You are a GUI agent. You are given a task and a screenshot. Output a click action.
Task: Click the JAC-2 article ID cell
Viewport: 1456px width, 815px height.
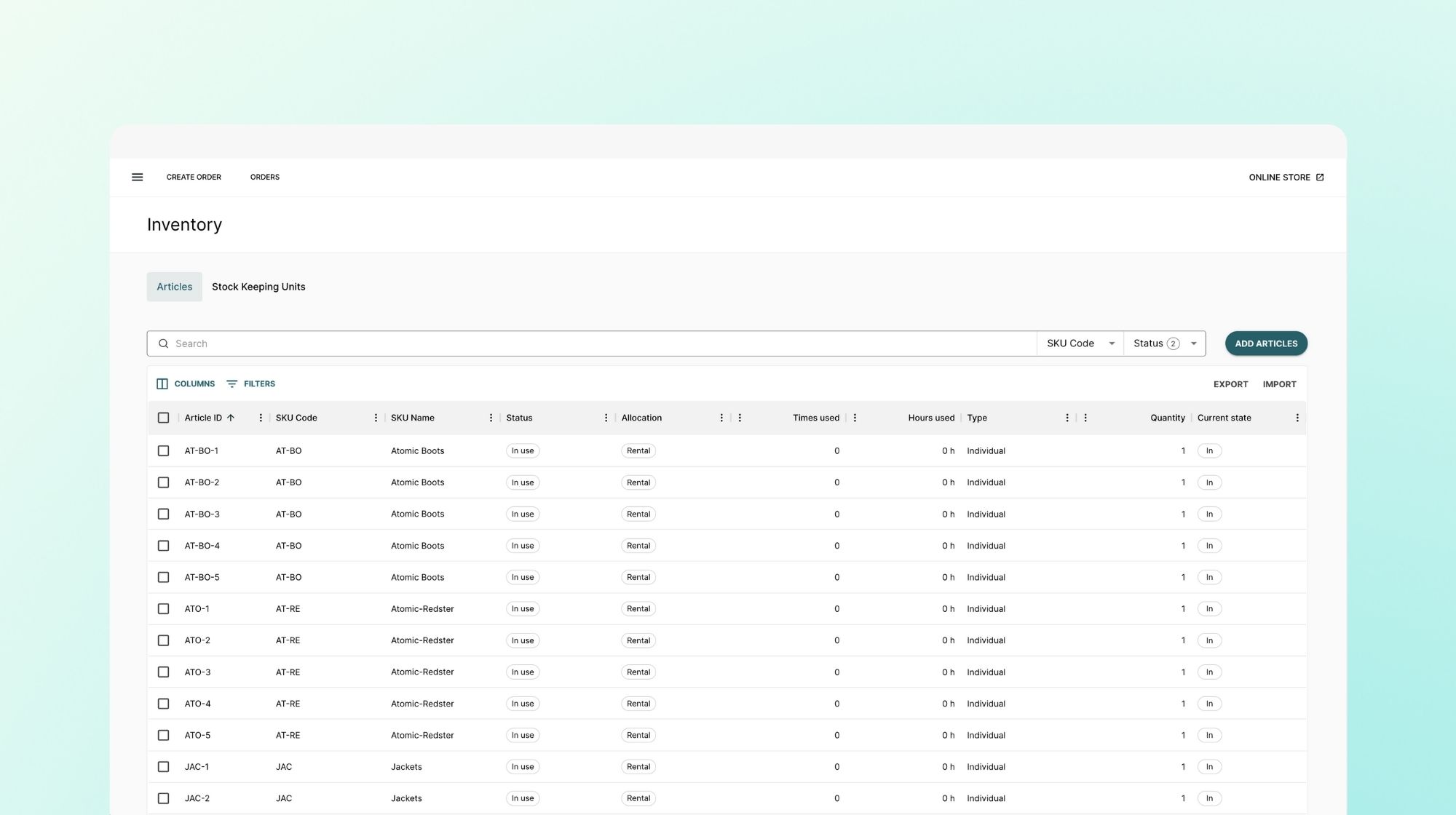(x=197, y=798)
